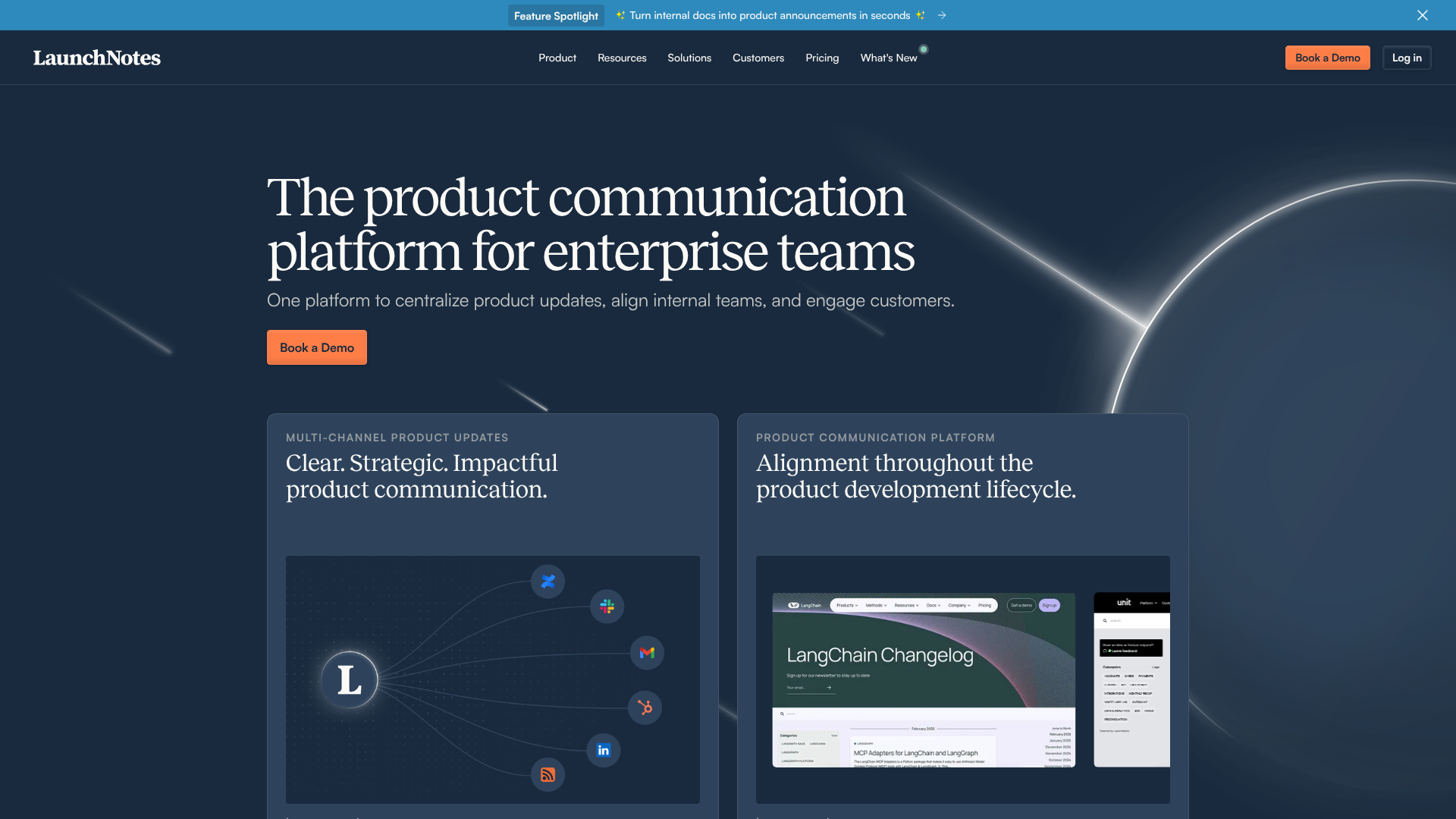Open the Solutions dropdown
The height and width of the screenshot is (819, 1456).
coord(689,58)
